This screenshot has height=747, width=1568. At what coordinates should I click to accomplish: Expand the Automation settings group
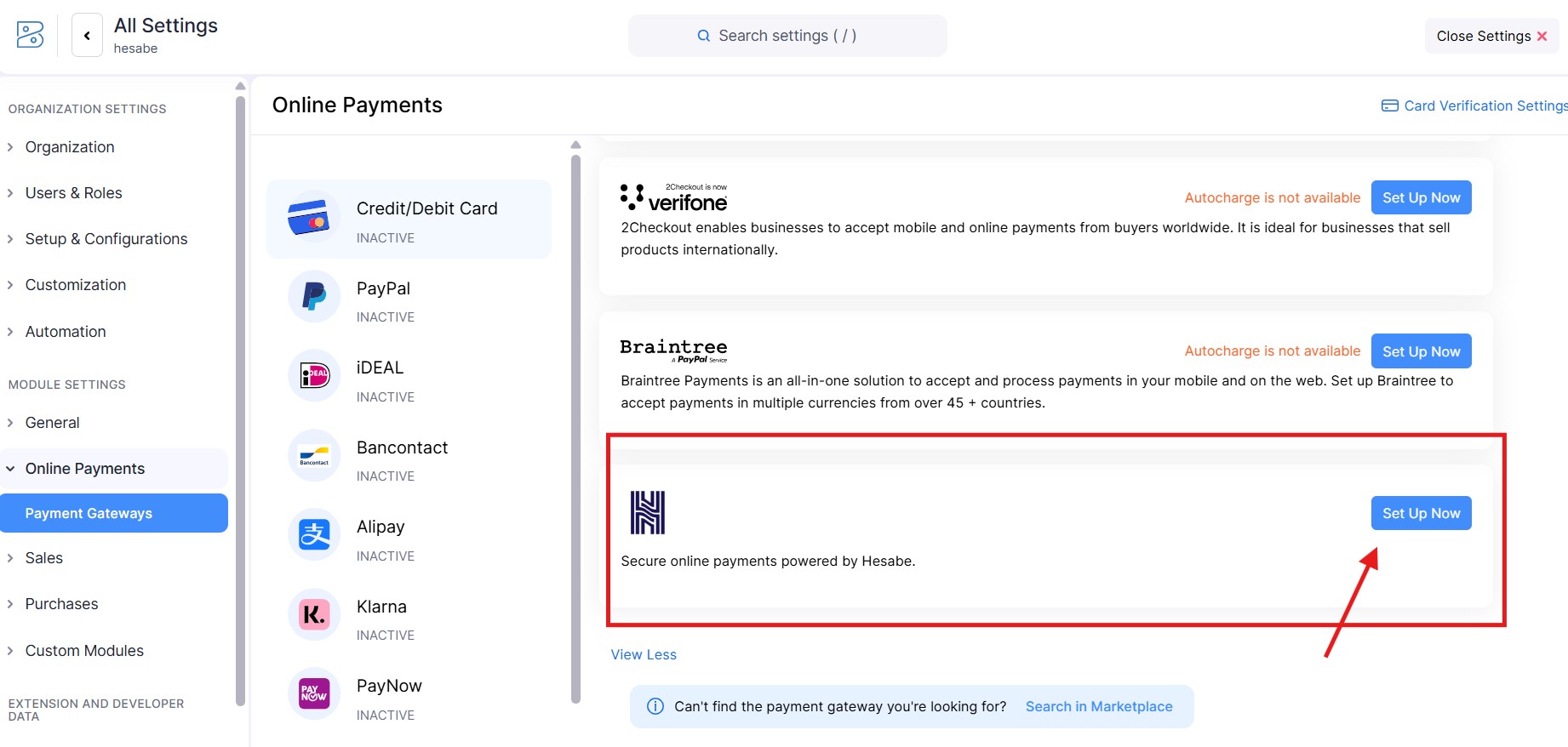click(x=66, y=332)
